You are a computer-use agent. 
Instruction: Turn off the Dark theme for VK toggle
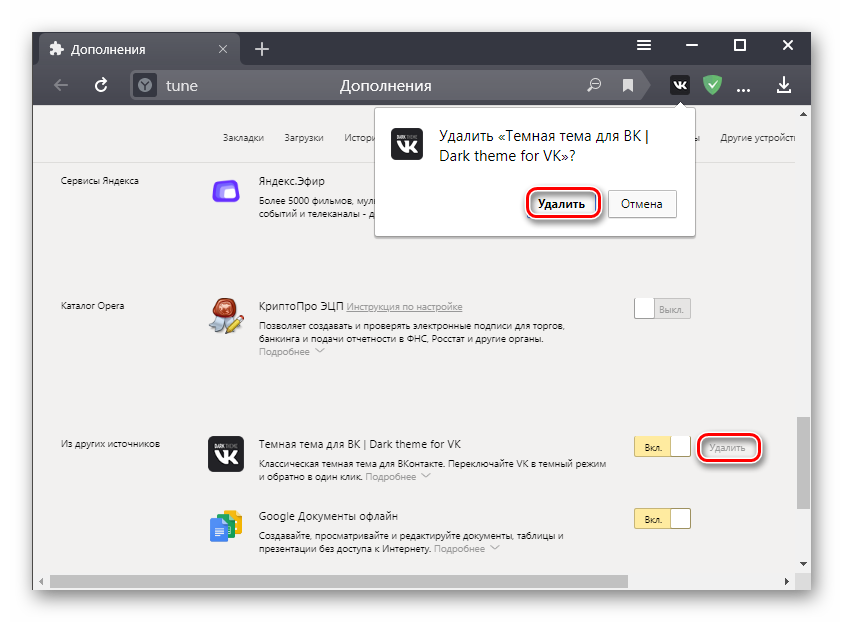(662, 447)
